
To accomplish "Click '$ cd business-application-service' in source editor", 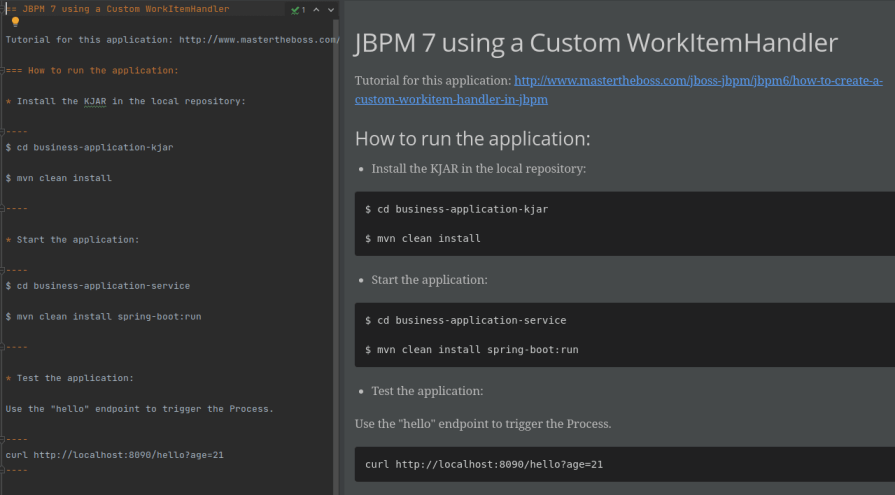I will pyautogui.click(x=98, y=286).
